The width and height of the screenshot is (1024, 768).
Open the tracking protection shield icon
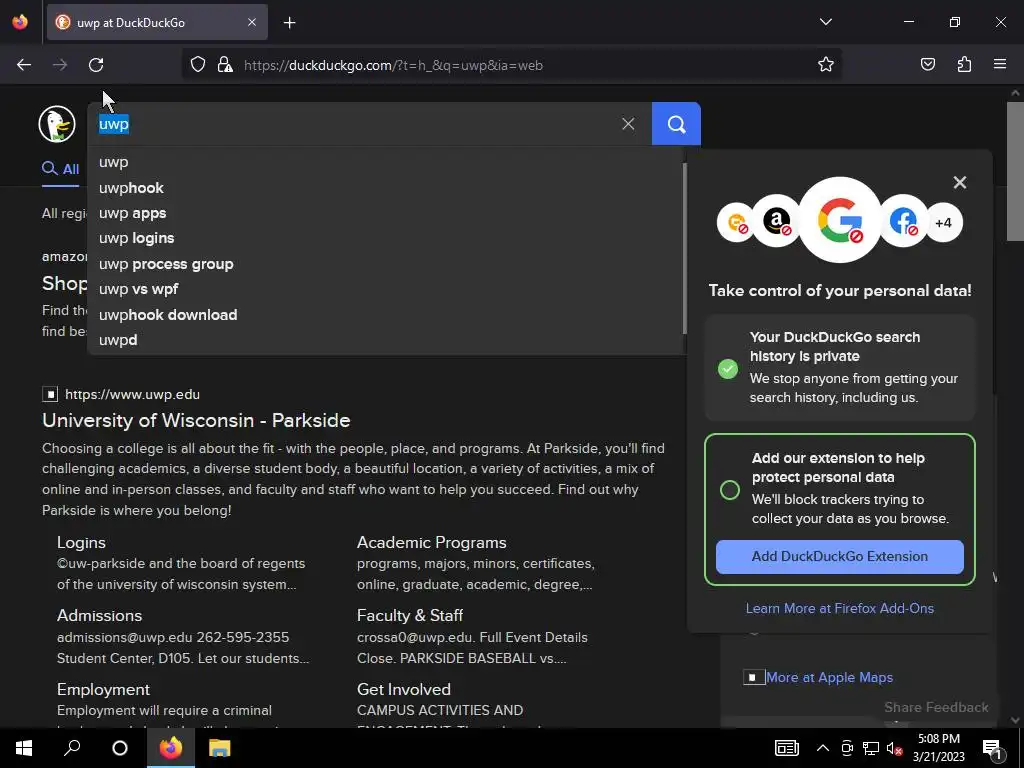click(198, 65)
